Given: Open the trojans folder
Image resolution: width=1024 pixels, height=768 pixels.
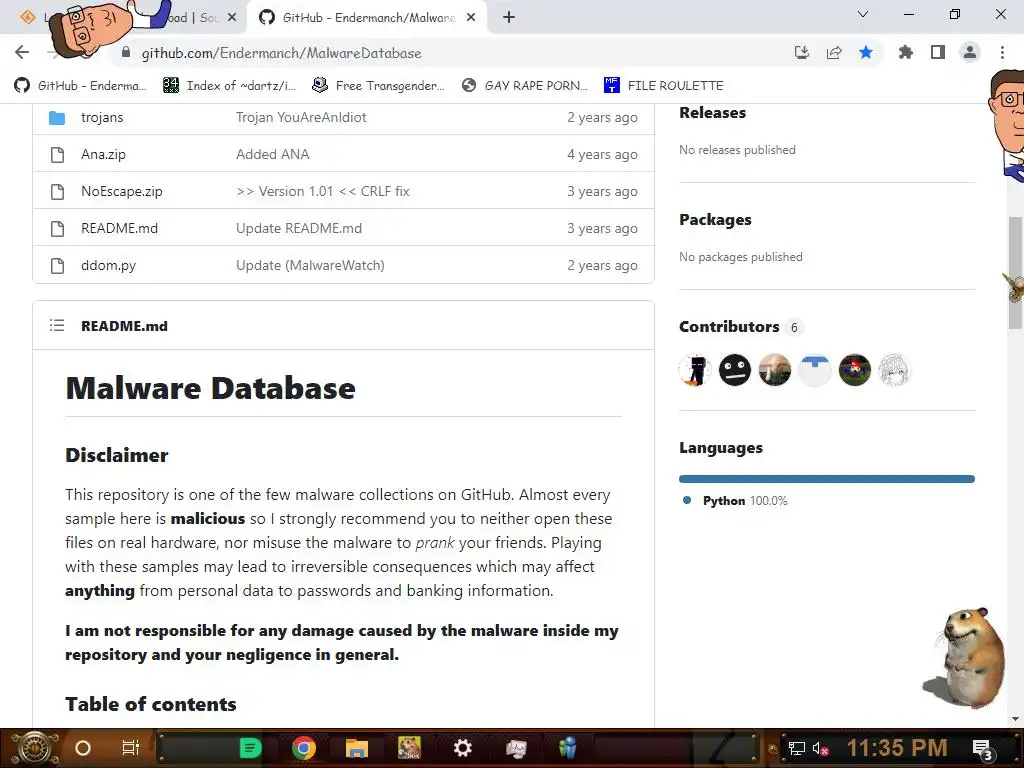Looking at the screenshot, I should point(102,118).
